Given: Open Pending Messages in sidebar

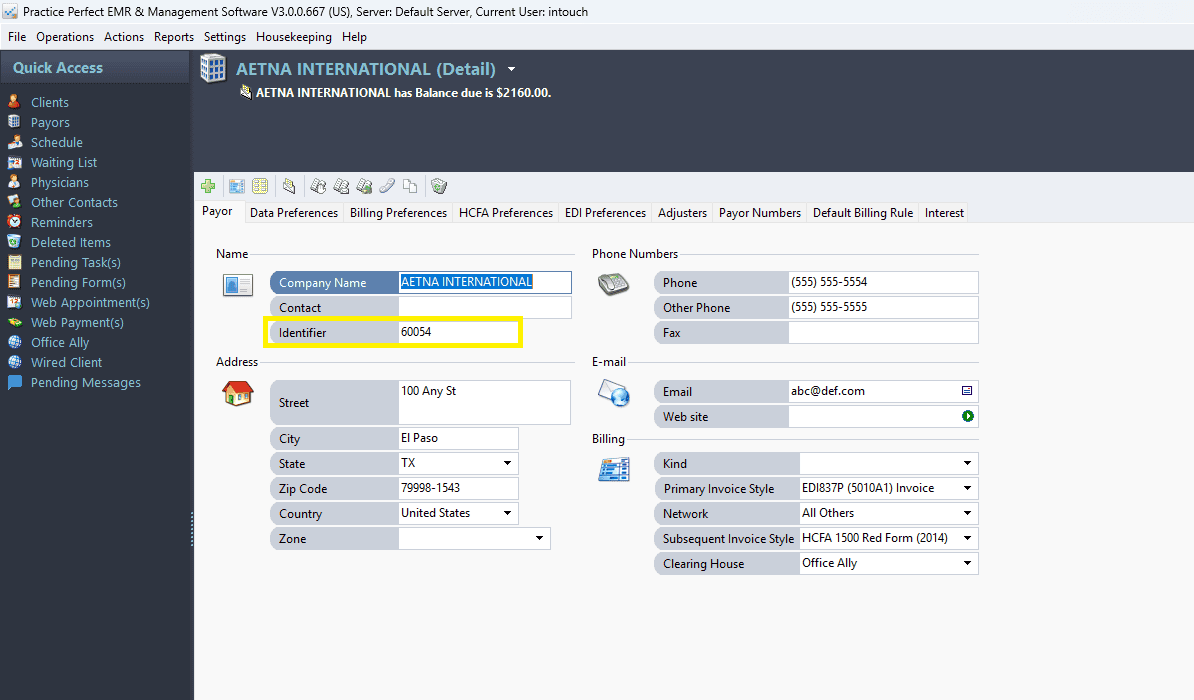Looking at the screenshot, I should 85,382.
